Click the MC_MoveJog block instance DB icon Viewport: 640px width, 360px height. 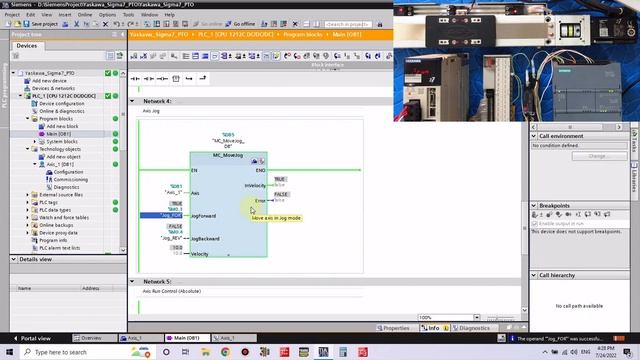(254, 161)
